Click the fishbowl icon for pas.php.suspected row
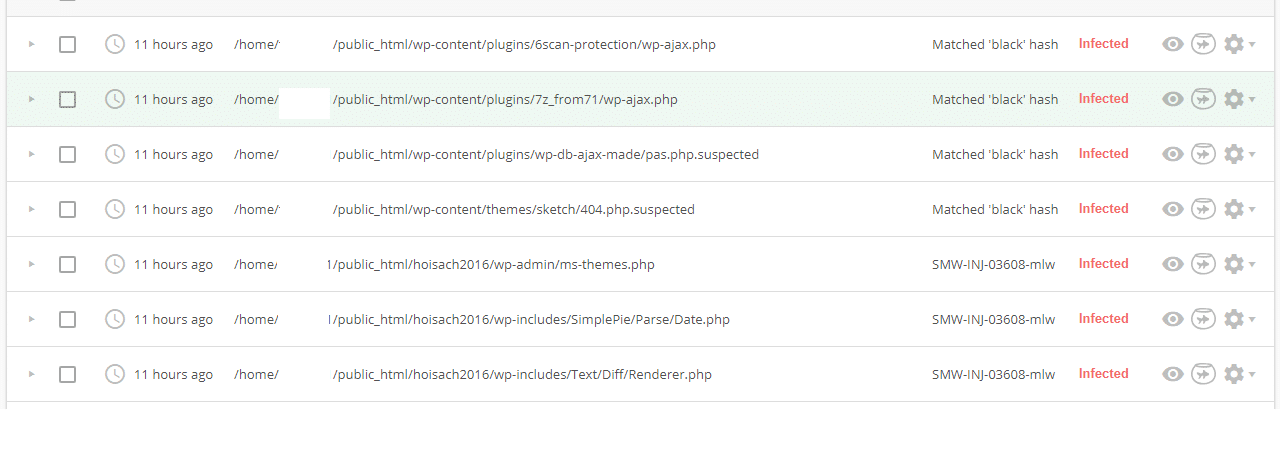Viewport: 1280px width, 460px height. tap(1203, 154)
